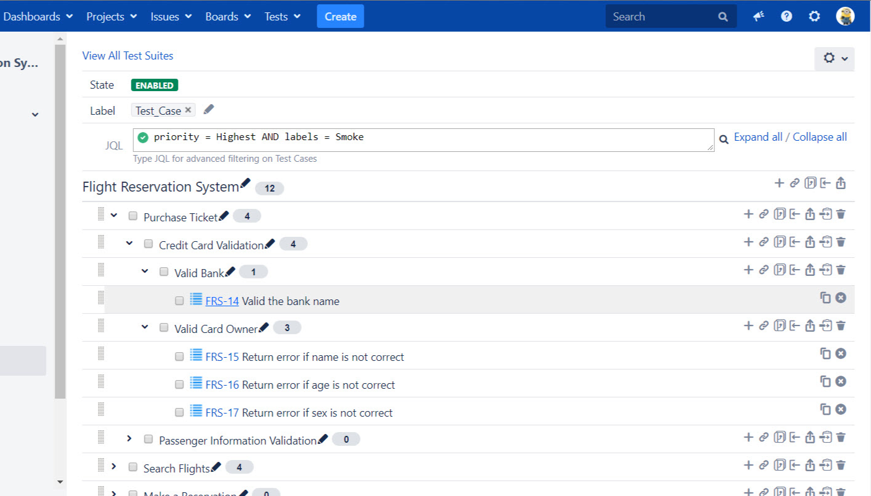This screenshot has width=871, height=496.
Task: Click the export icon in Valid Bank row
Action: pos(810,270)
